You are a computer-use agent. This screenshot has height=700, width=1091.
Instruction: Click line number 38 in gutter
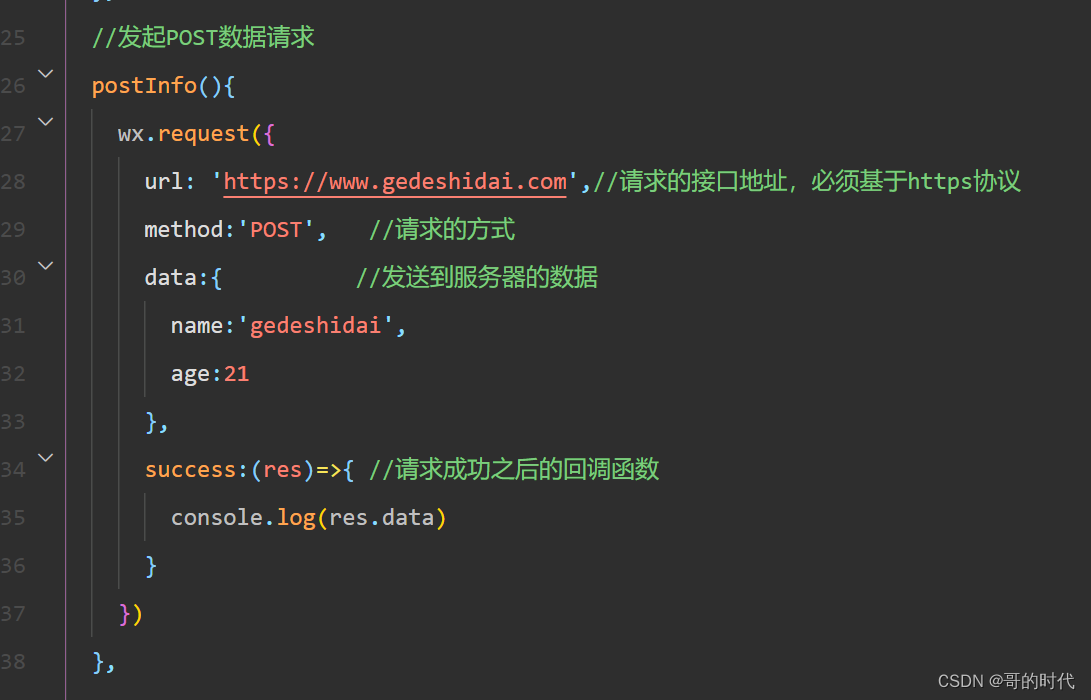point(13,662)
